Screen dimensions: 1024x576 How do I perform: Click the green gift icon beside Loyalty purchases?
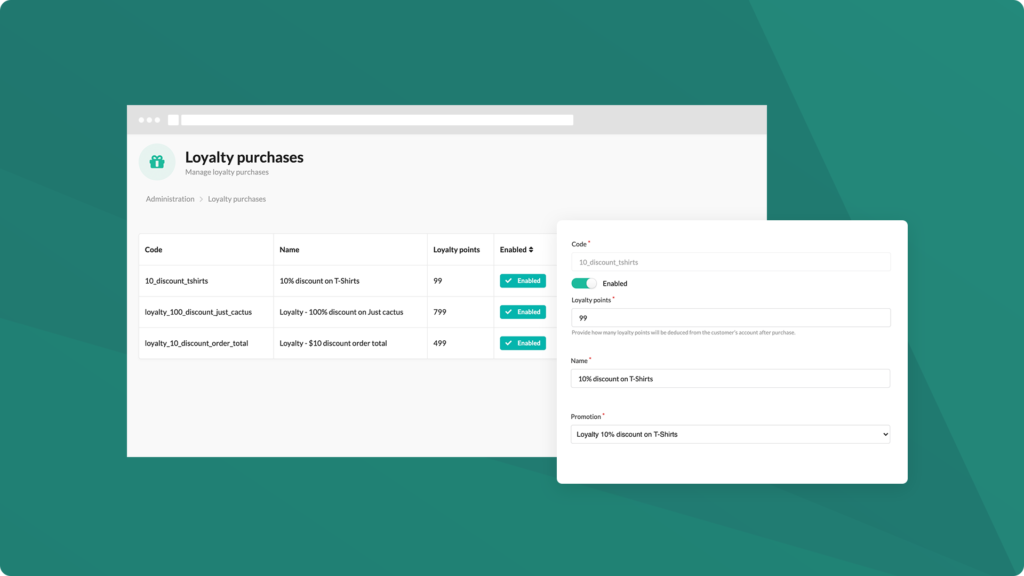point(157,162)
